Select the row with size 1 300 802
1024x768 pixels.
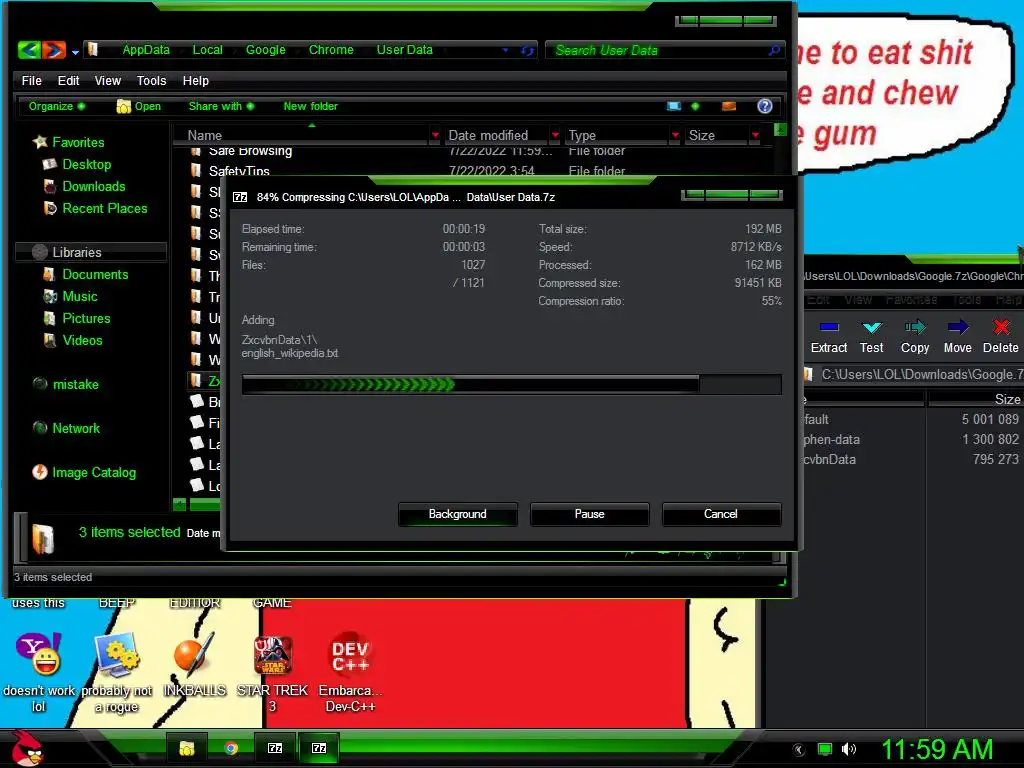[912, 440]
